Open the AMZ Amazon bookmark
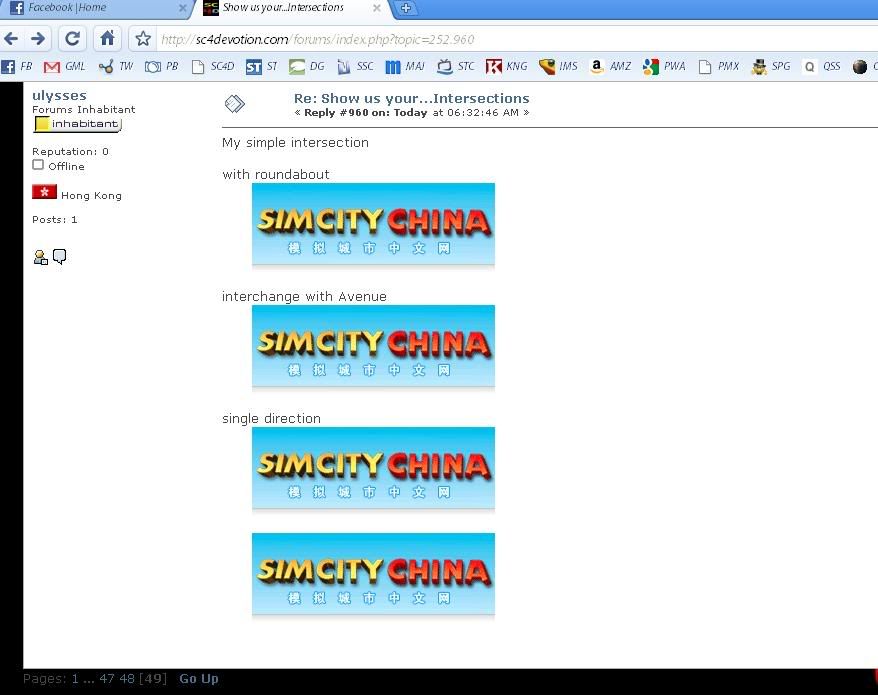 [610, 67]
